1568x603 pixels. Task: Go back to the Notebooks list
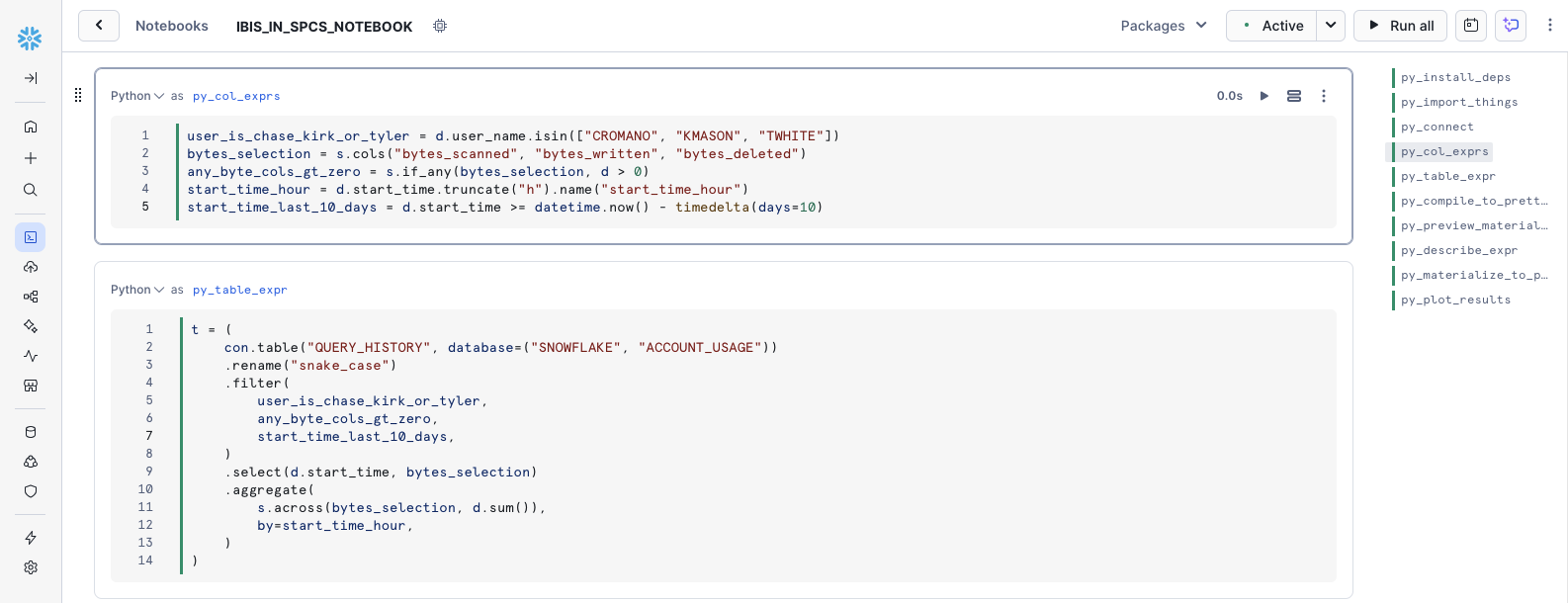(99, 26)
